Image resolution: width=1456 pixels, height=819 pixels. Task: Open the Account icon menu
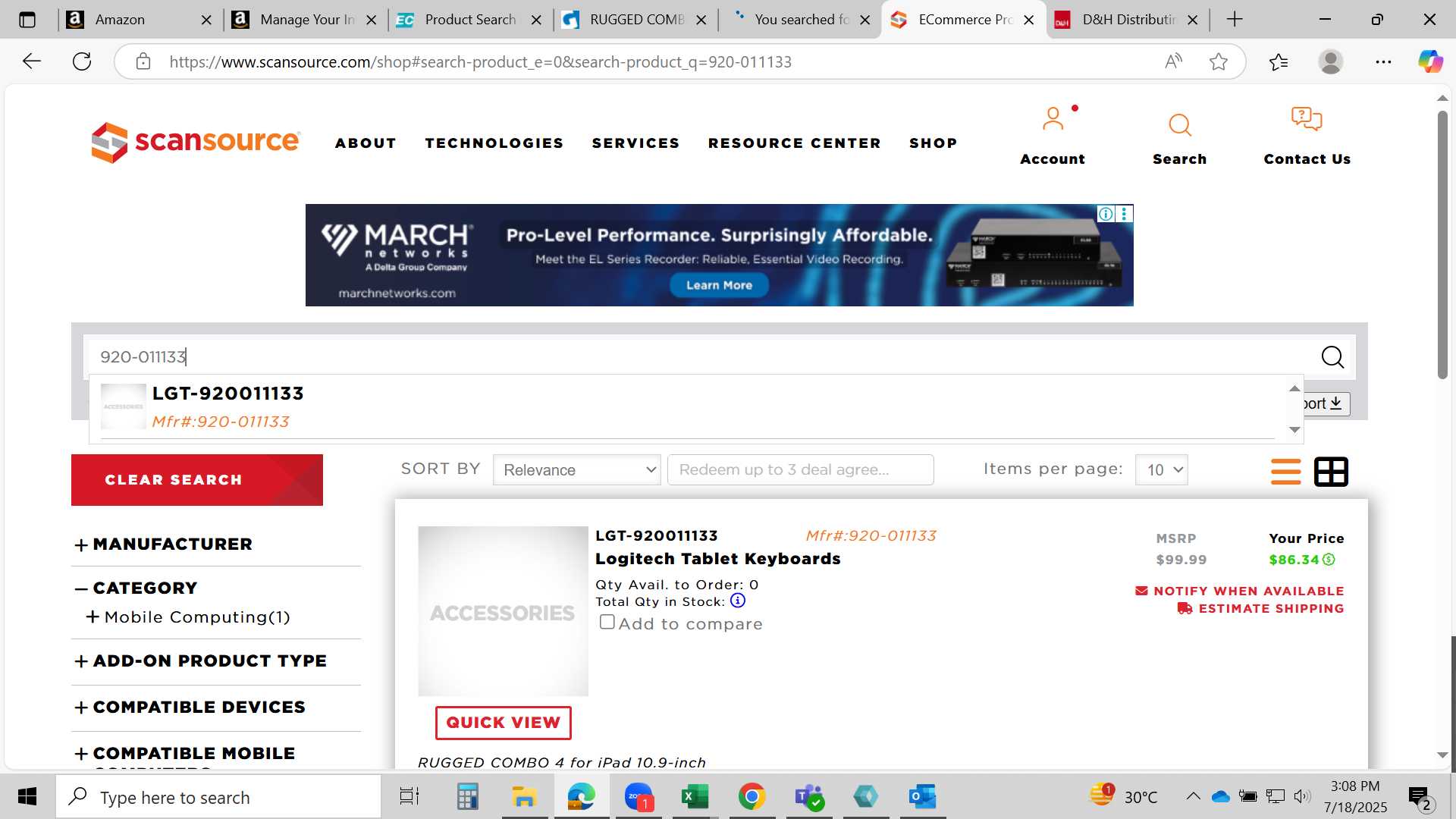[1053, 119]
